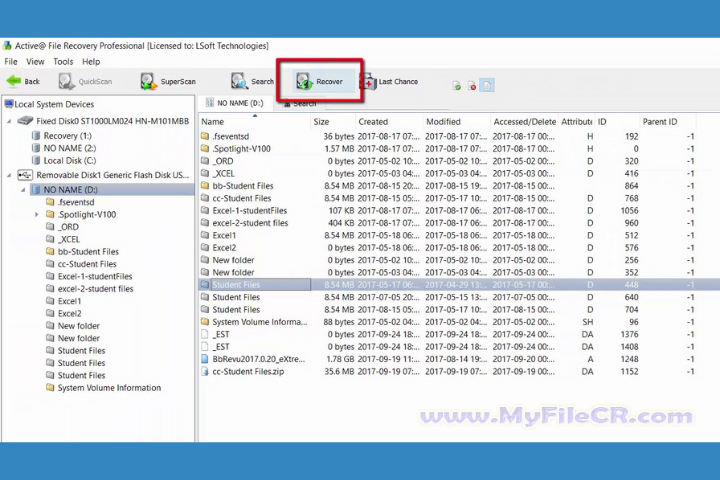Image resolution: width=720 pixels, height=480 pixels.
Task: Click the SH attribute cell
Action: point(588,322)
